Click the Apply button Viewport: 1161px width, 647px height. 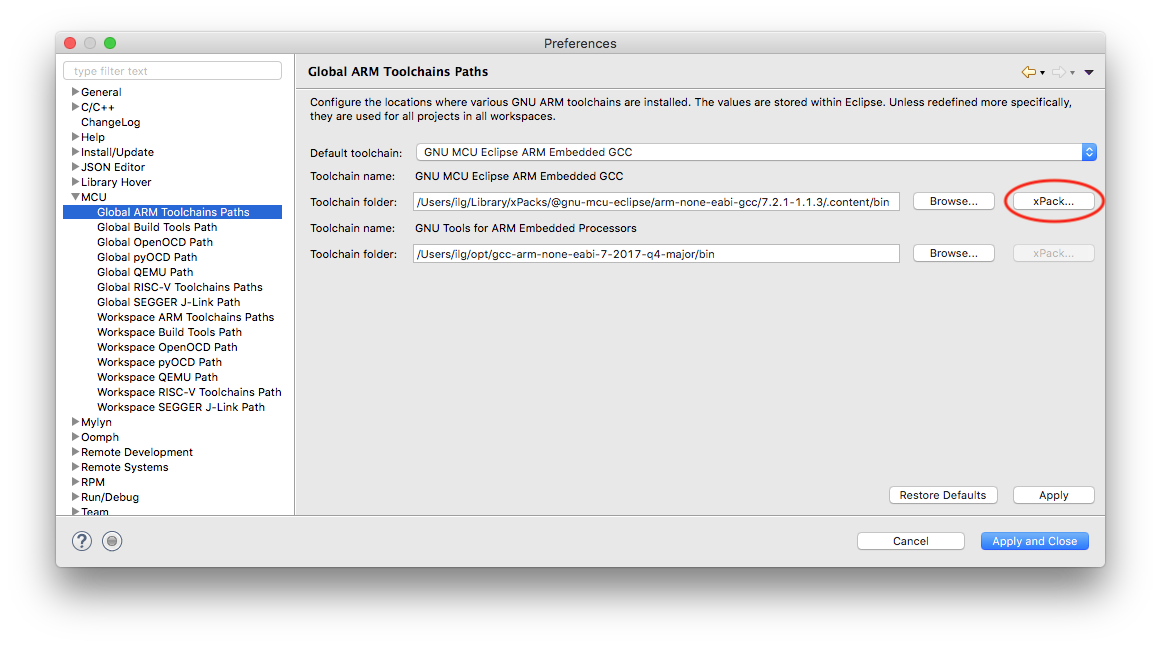1054,495
